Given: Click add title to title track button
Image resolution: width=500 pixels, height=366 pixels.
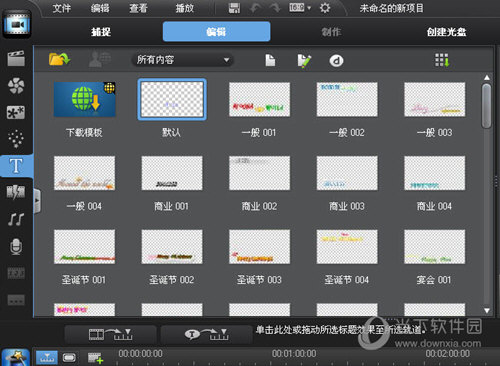Looking at the screenshot, I should [206, 334].
